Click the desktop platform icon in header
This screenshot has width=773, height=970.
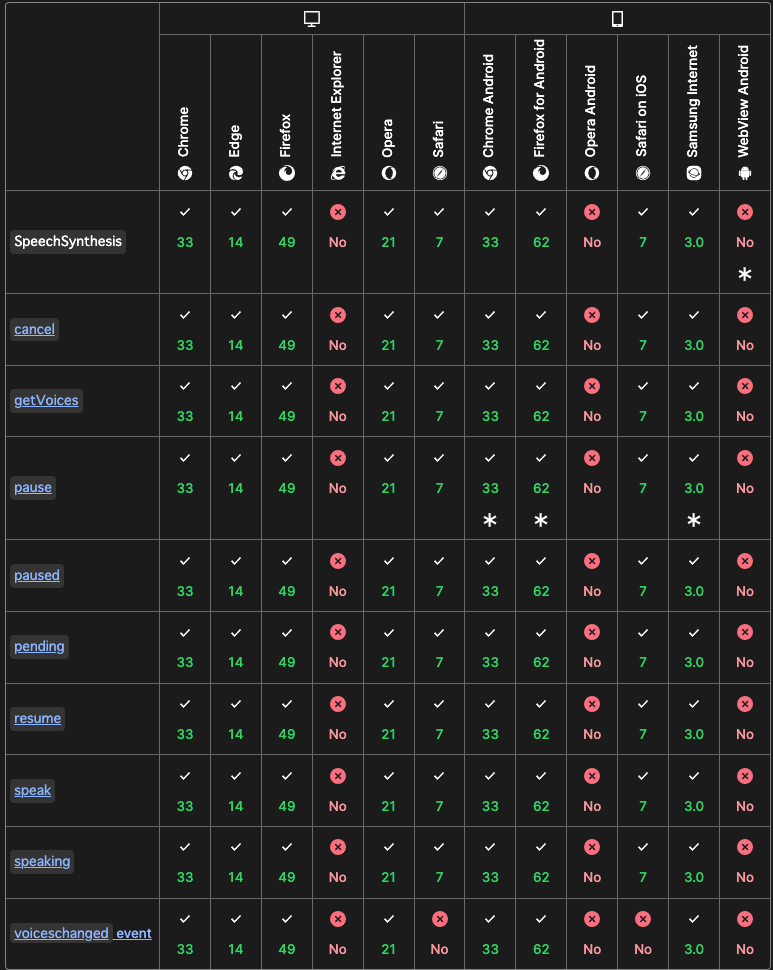pyautogui.click(x=312, y=19)
